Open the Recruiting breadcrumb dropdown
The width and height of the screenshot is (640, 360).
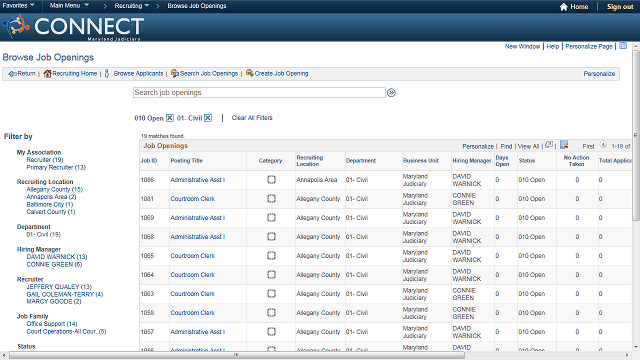coord(131,6)
